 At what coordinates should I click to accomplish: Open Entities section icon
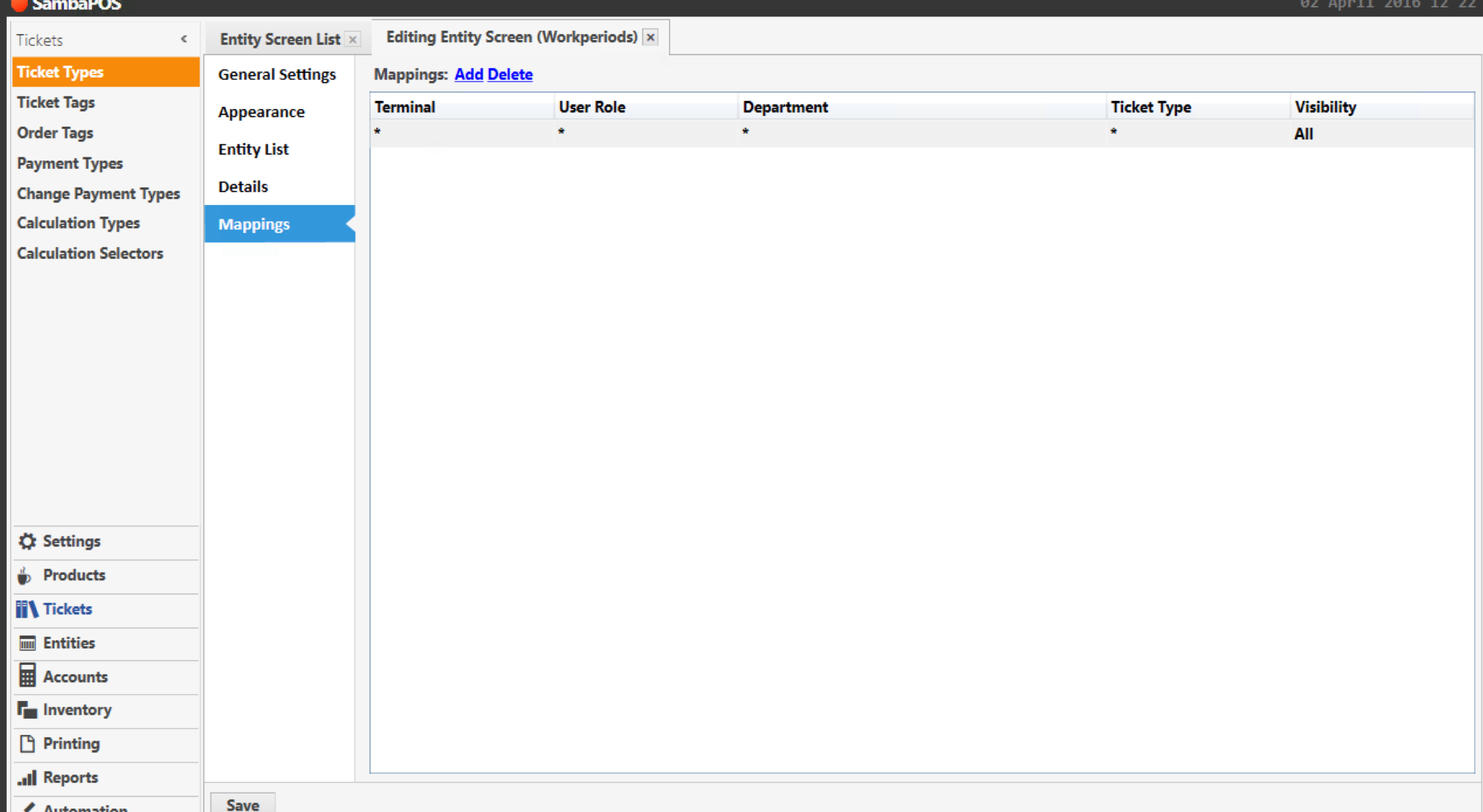click(27, 643)
